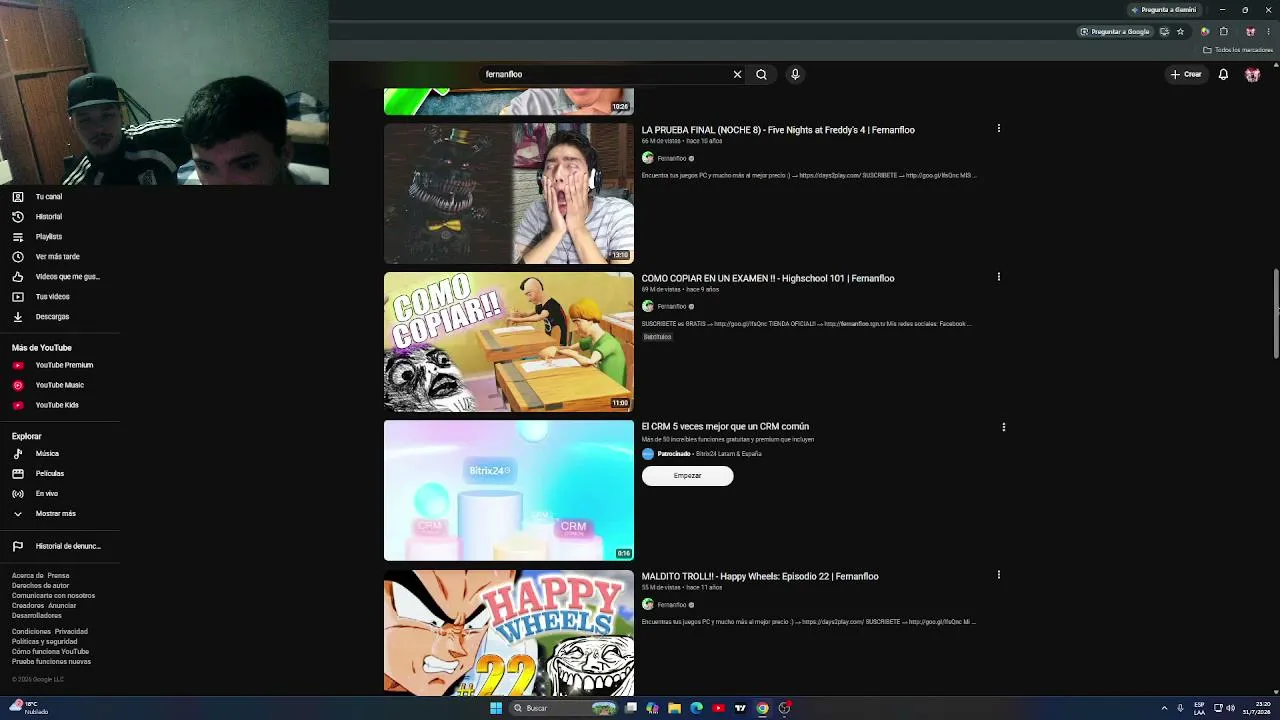Image resolution: width=1280 pixels, height=720 pixels.
Task: Click the magnifying glass search button
Action: click(761, 74)
